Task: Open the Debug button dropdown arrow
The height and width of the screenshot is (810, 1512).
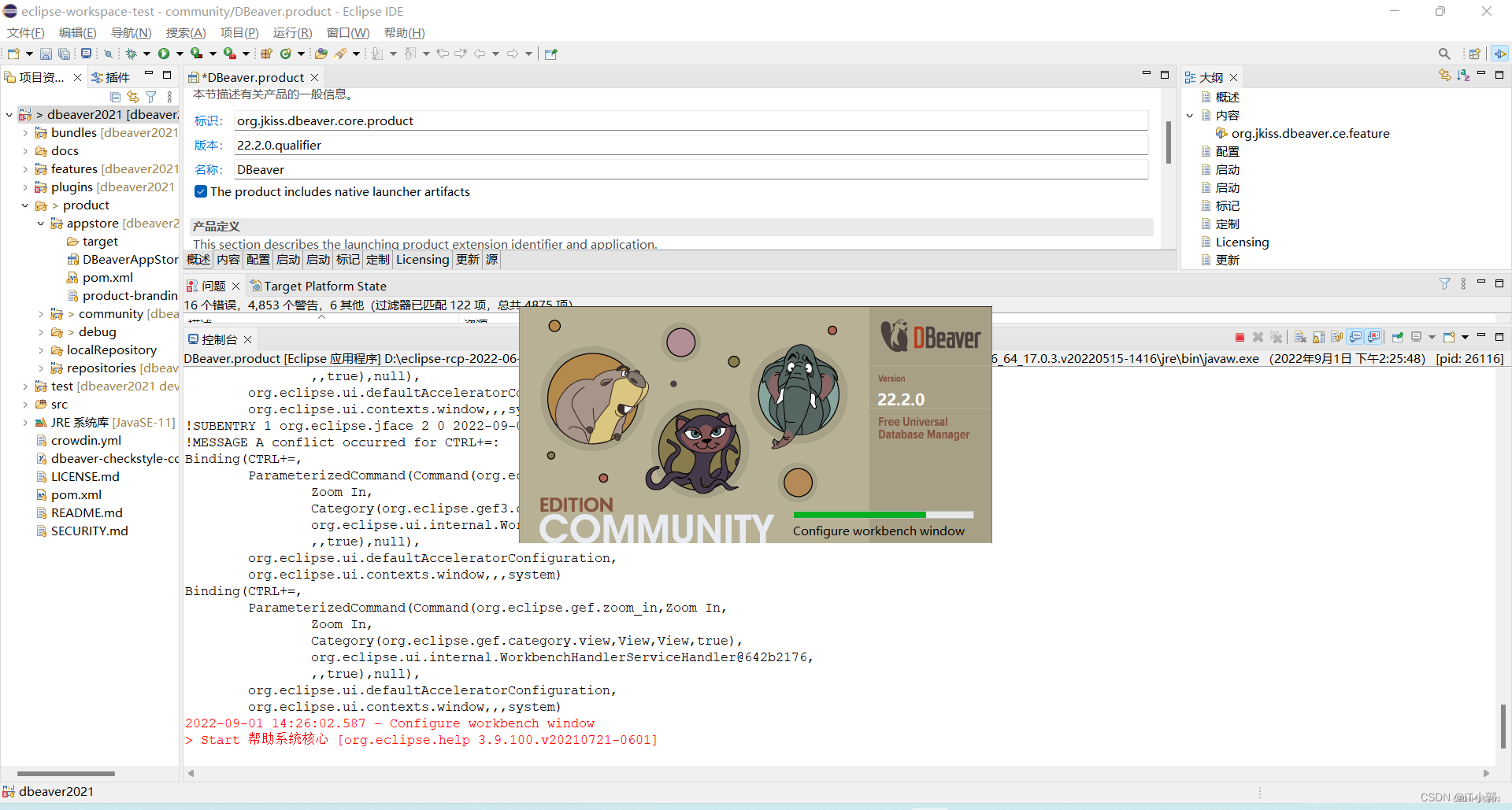Action: pyautogui.click(x=146, y=54)
